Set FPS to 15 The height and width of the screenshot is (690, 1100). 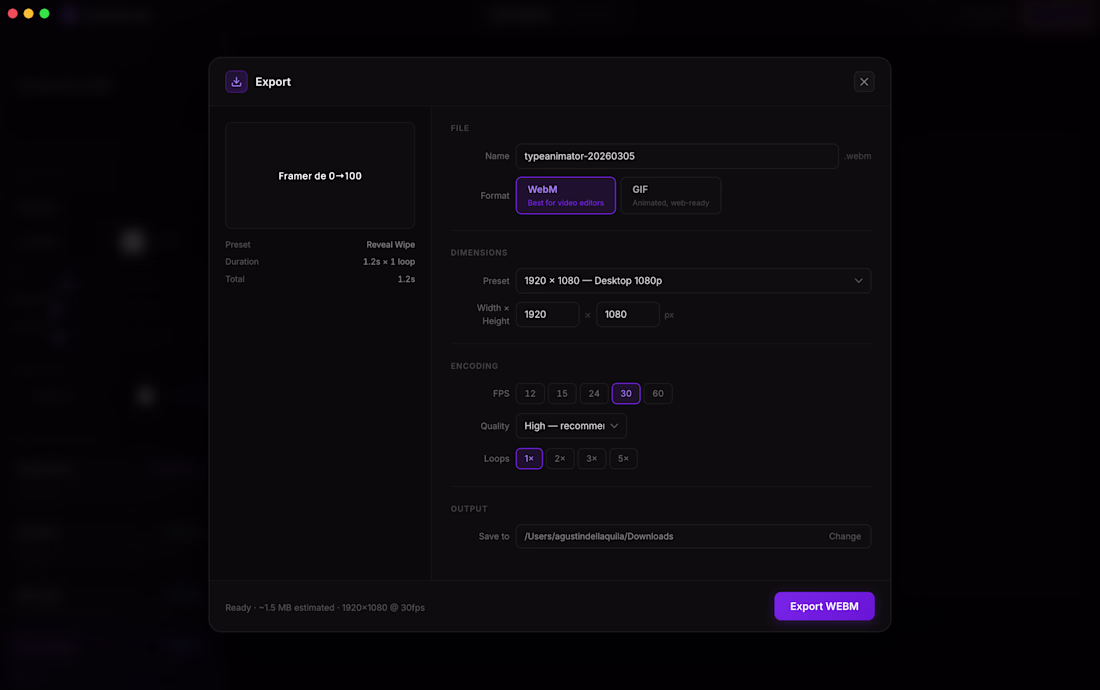pos(562,394)
